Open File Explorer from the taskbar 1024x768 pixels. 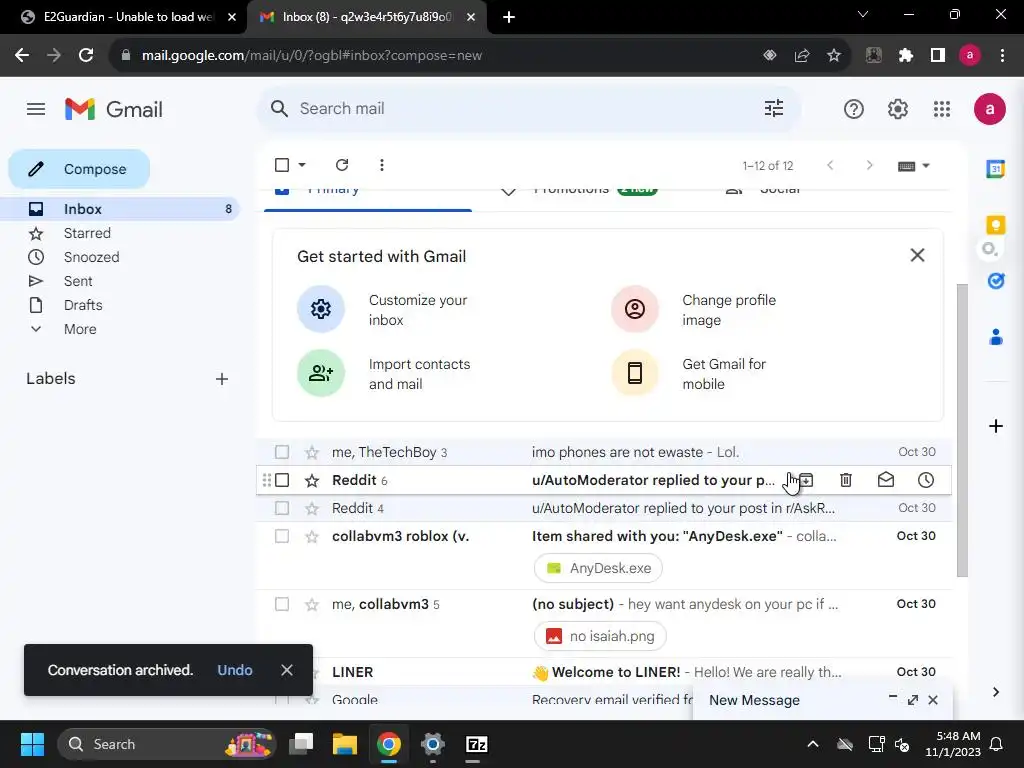(345, 744)
